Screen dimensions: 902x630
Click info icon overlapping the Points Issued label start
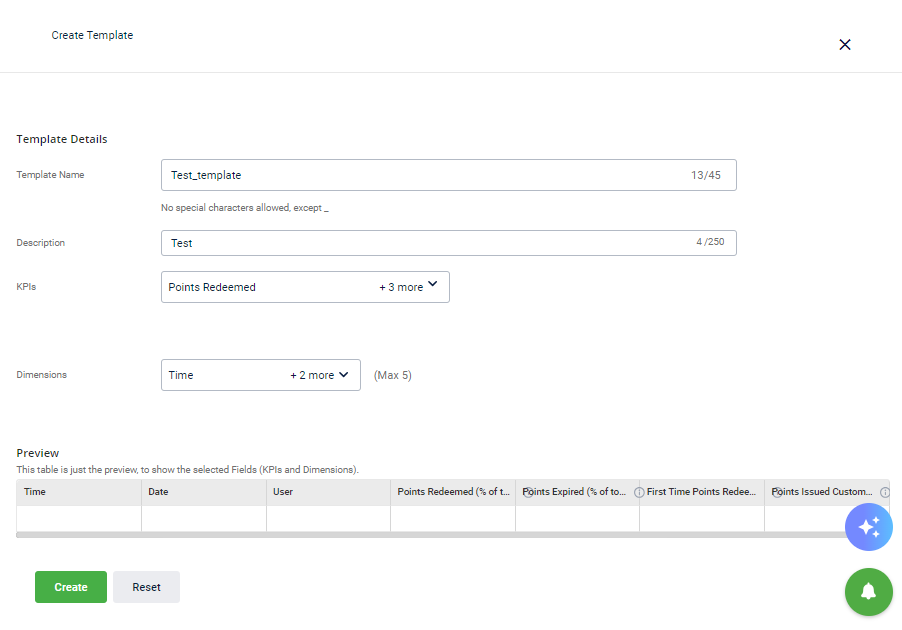point(777,492)
